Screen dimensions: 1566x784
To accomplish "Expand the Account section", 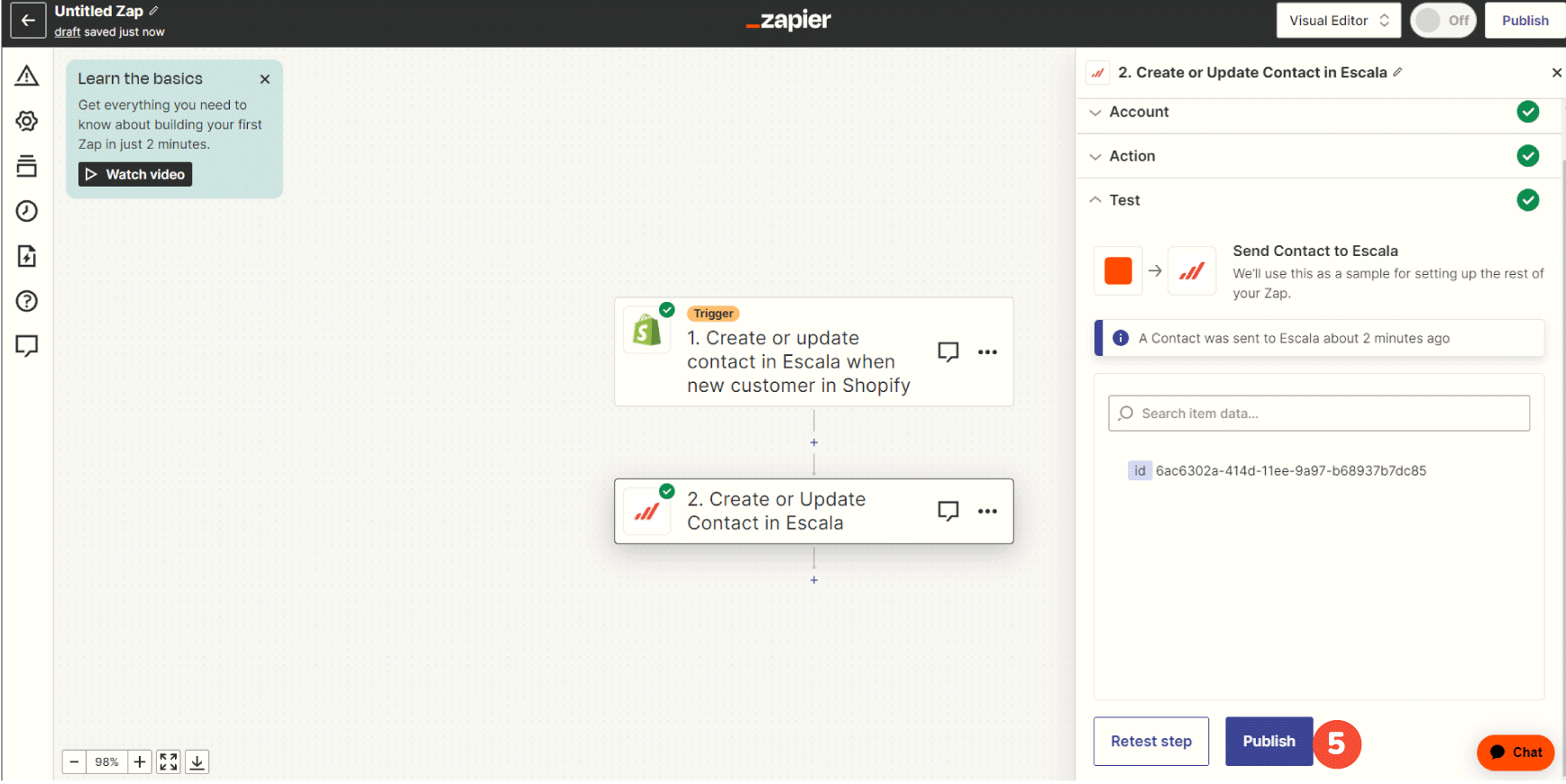I will click(x=1319, y=112).
